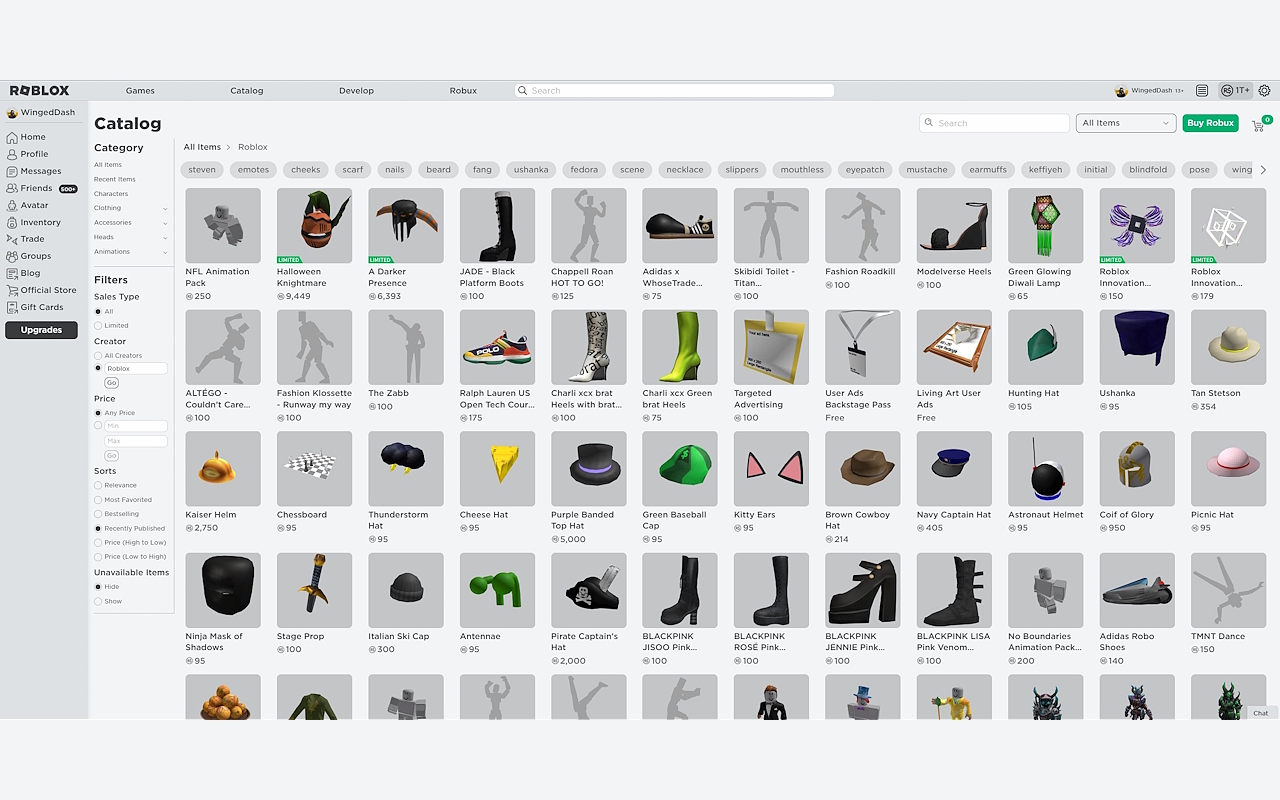This screenshot has height=800, width=1280.
Task: Click the search magnifier in the catalog
Action: coord(928,122)
